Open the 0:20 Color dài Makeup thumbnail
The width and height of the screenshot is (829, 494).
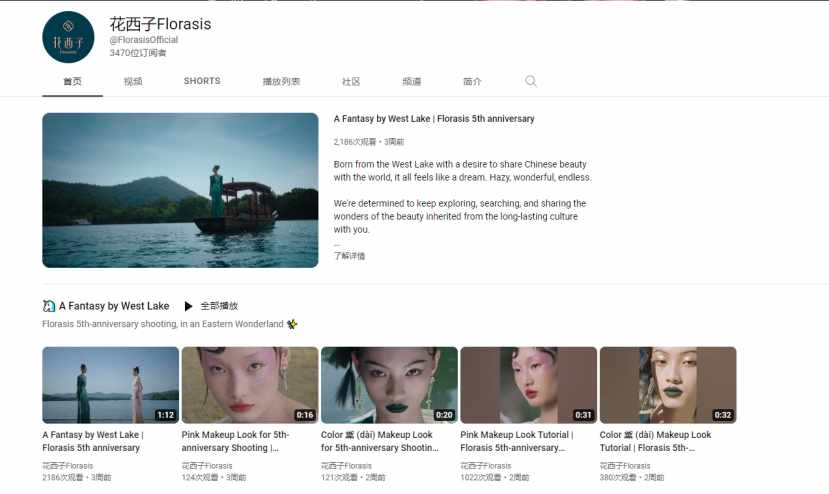click(x=389, y=385)
